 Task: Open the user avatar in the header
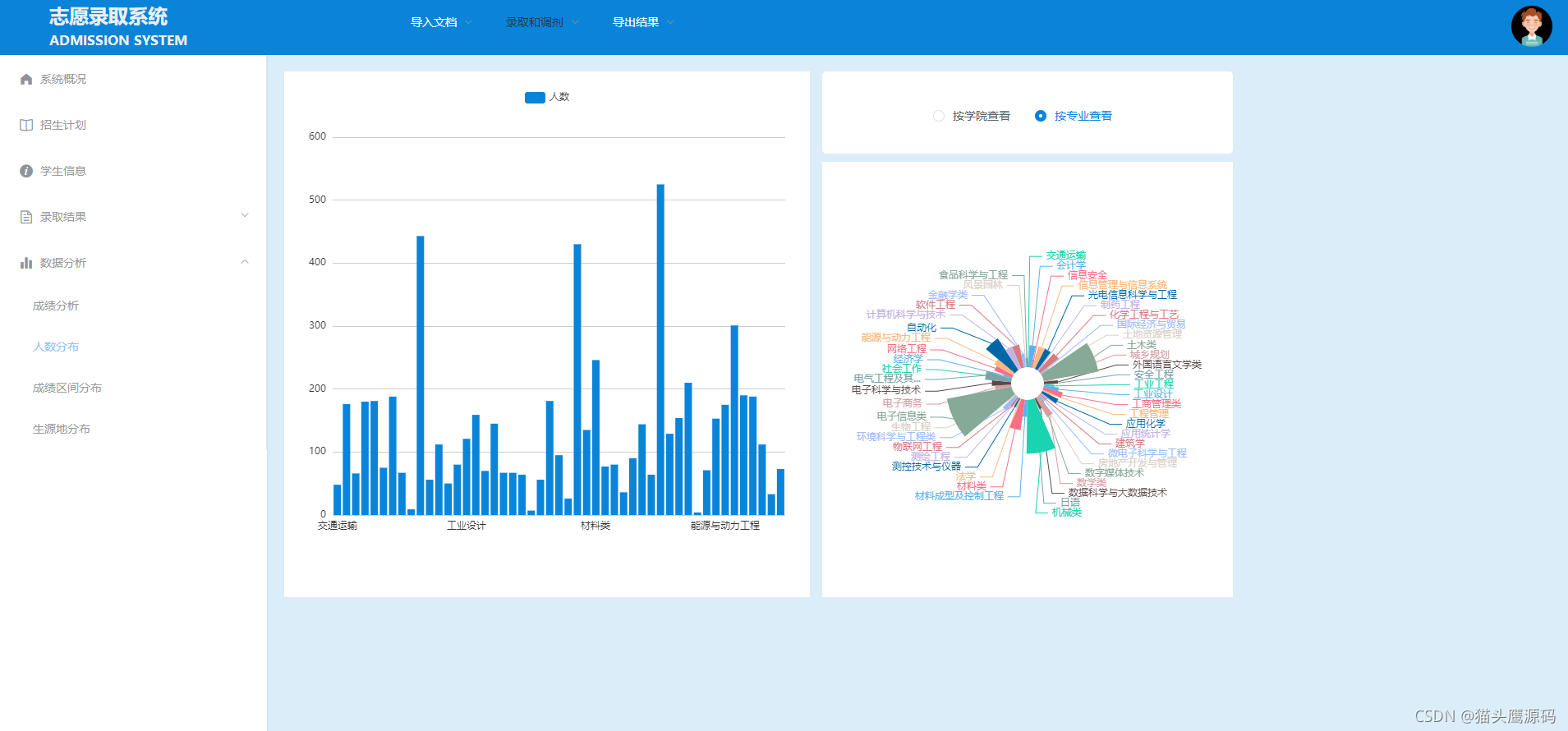point(1531,26)
